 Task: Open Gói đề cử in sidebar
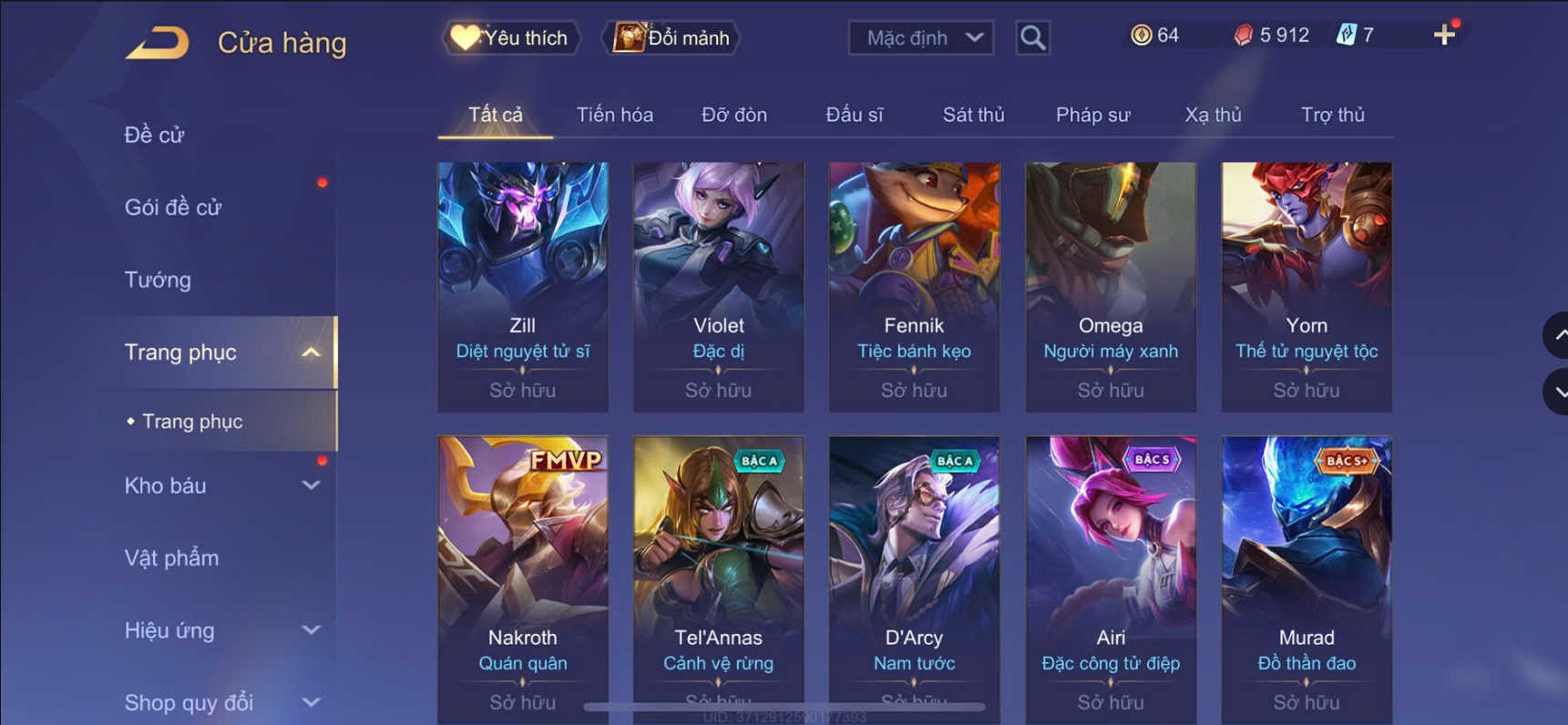pos(173,208)
